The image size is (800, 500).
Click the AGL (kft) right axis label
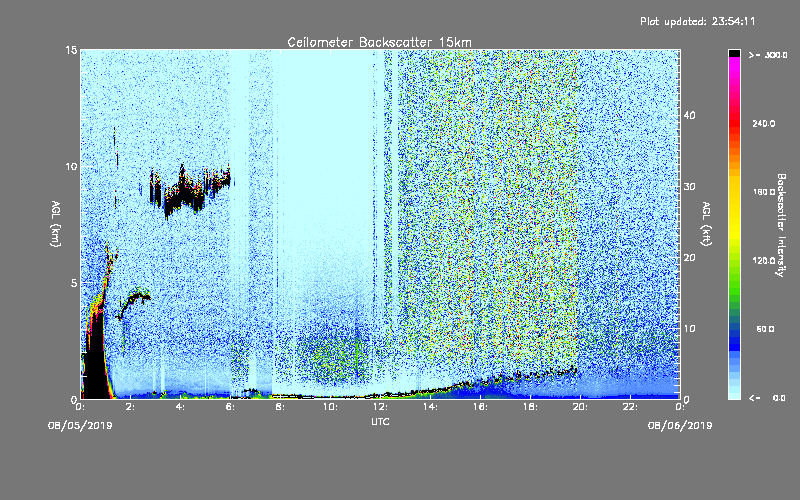pos(706,223)
